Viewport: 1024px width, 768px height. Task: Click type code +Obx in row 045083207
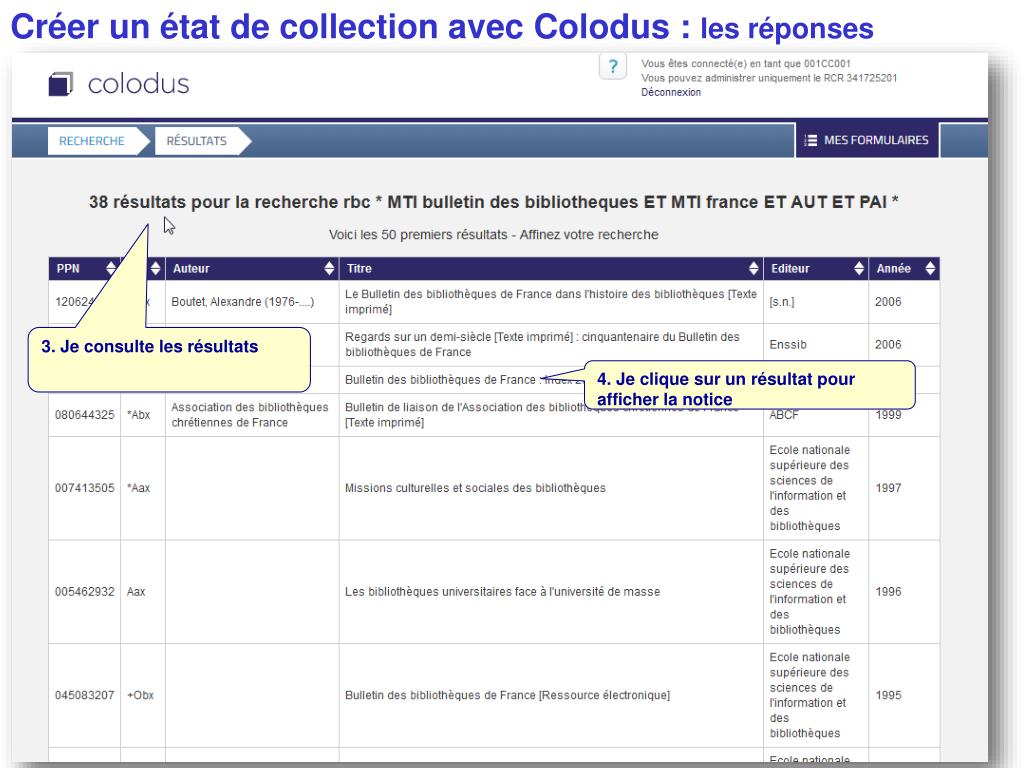[140, 695]
